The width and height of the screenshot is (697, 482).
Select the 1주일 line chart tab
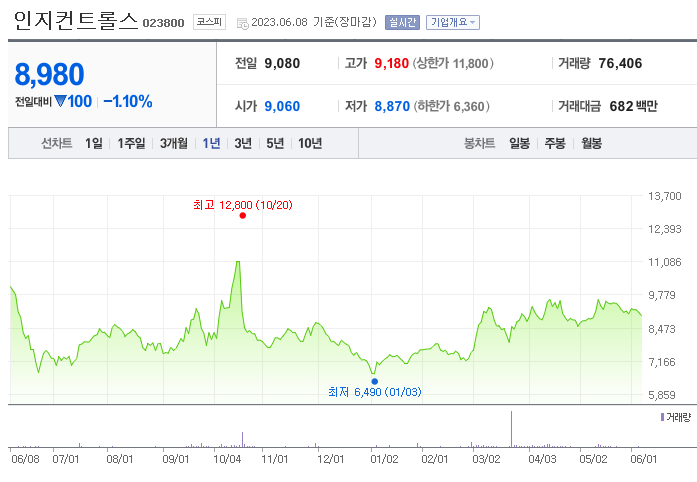pyautogui.click(x=131, y=143)
